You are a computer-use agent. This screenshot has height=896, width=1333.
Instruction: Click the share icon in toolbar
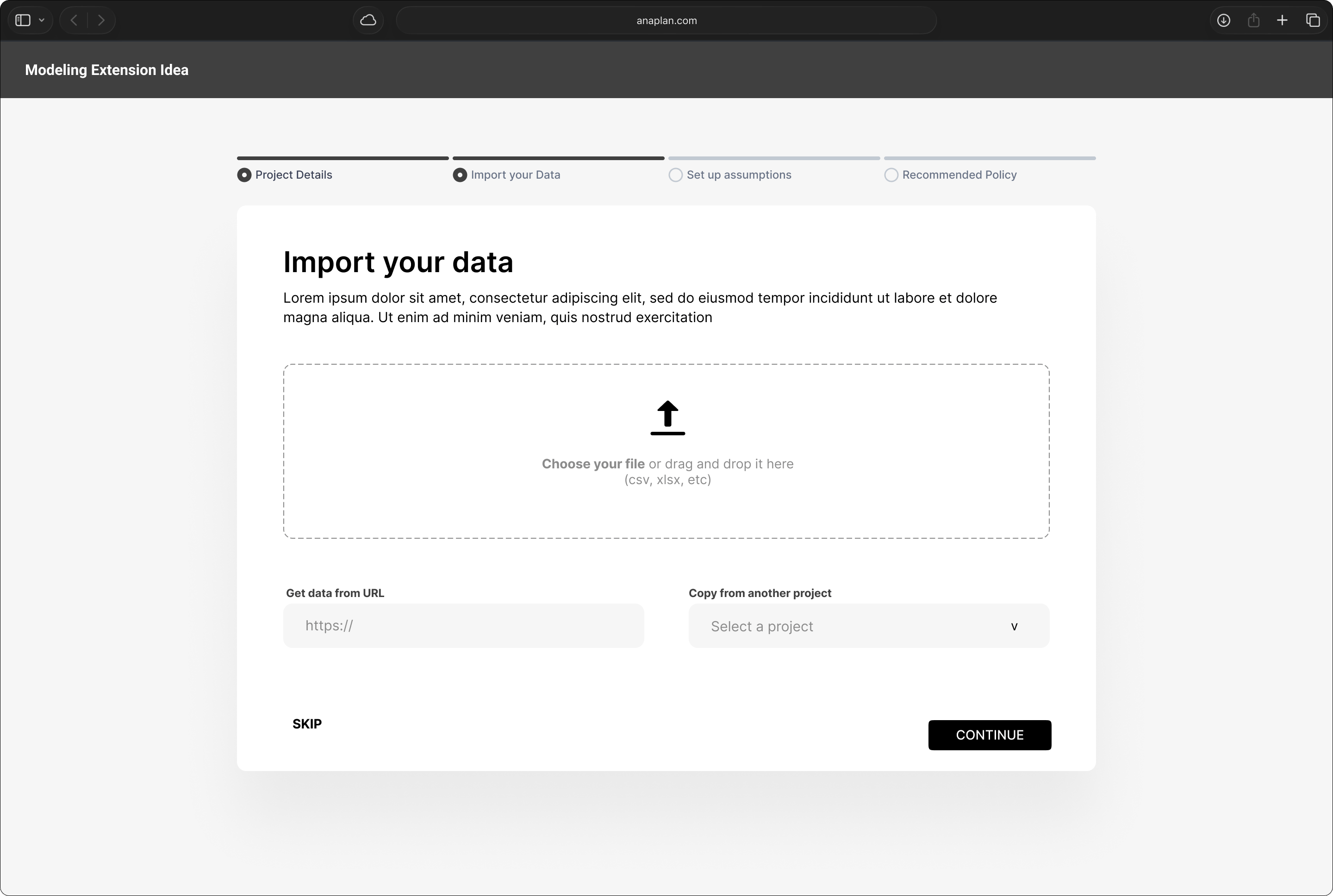[x=1253, y=20]
